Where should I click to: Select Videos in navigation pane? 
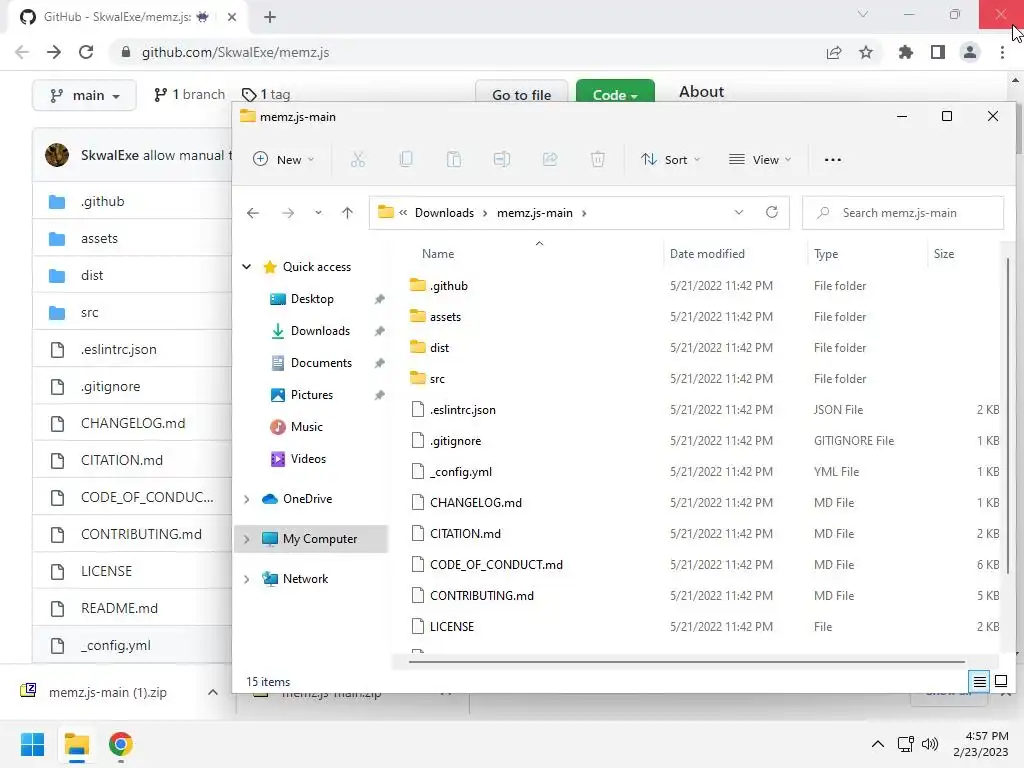308,459
